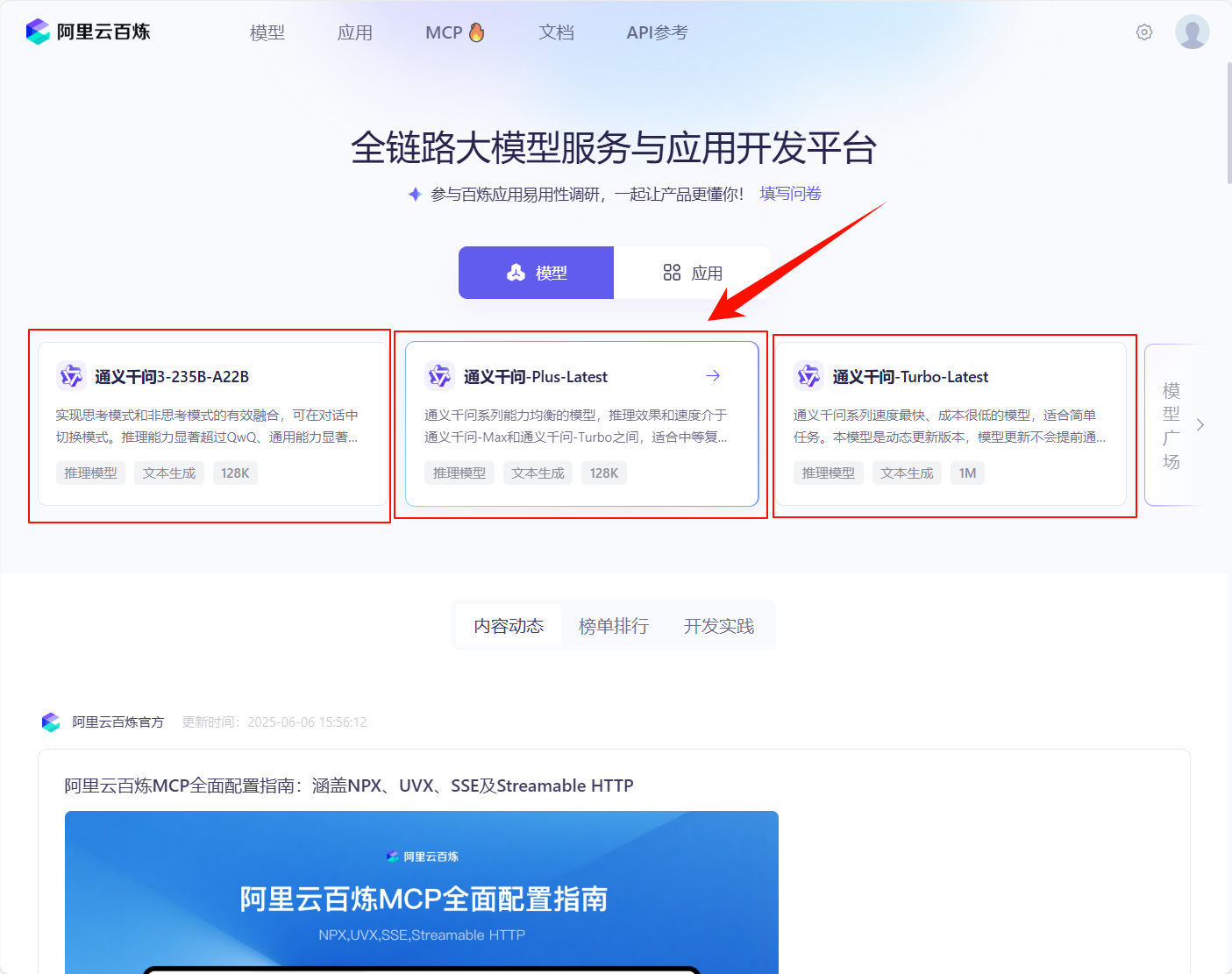Click the 全链路大模型服务与应用开发平台 heading
The image size is (1232, 974).
click(614, 147)
